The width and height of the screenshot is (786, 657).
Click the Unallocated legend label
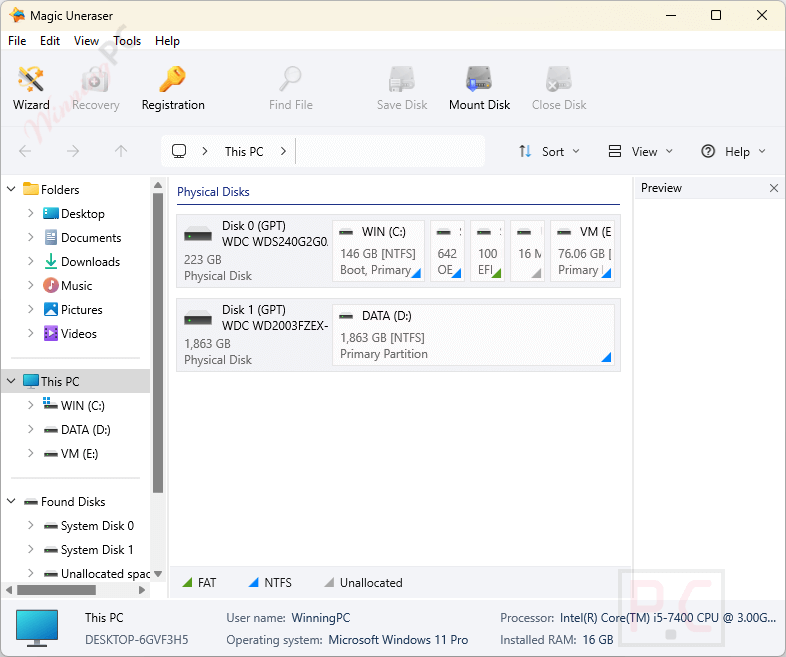(x=371, y=582)
